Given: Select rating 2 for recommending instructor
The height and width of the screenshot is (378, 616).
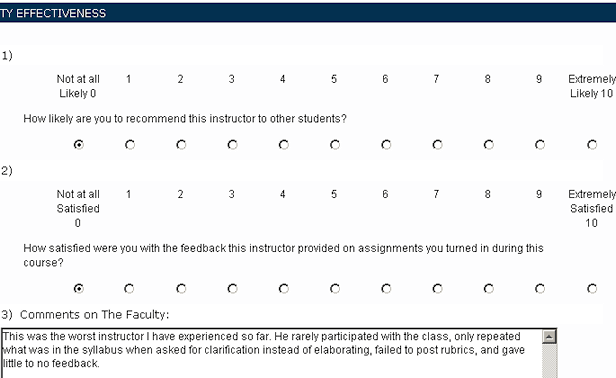Looking at the screenshot, I should tap(181, 145).
